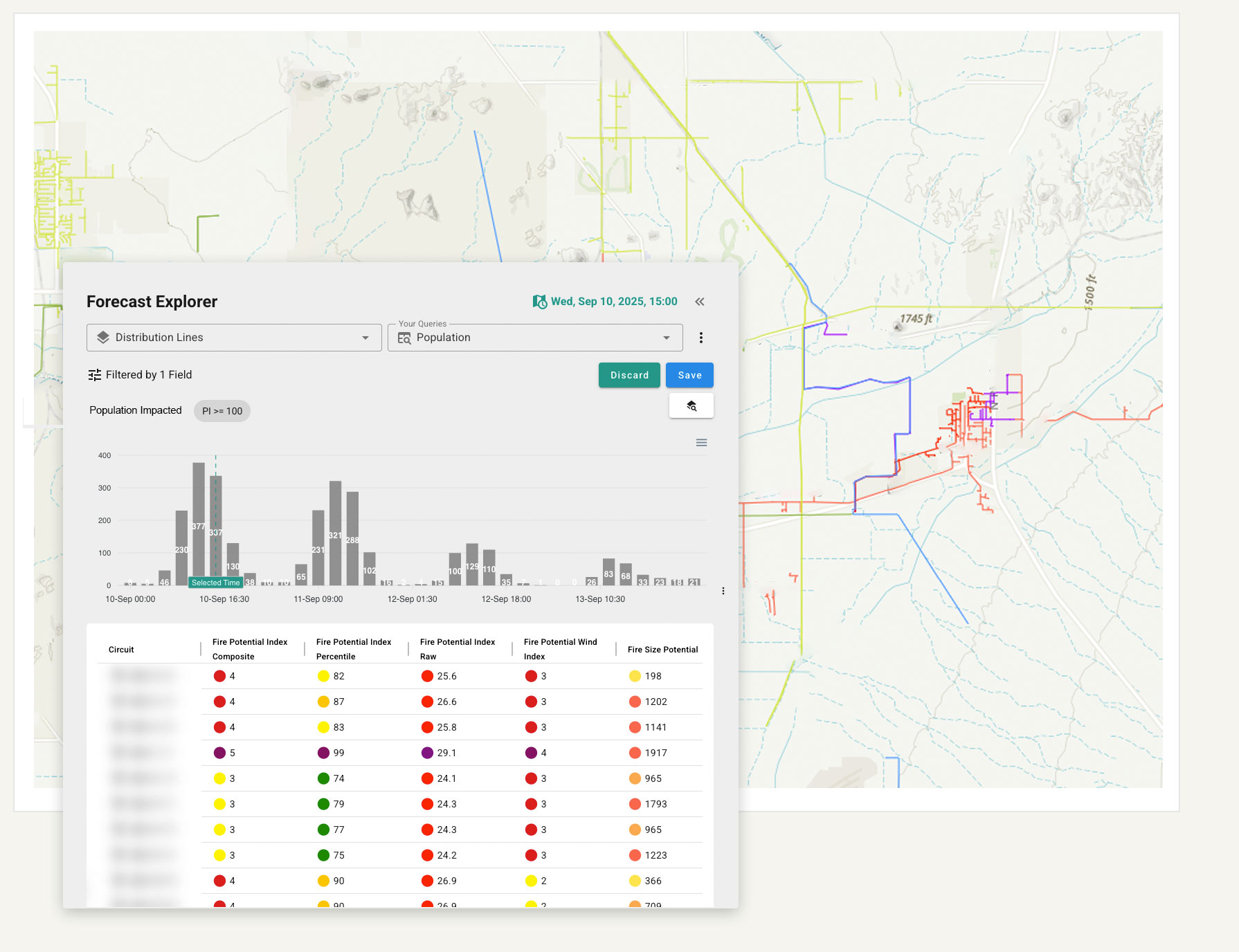Collapse the Forecast Explorer panel
This screenshot has height=952, width=1239.
[x=699, y=302]
